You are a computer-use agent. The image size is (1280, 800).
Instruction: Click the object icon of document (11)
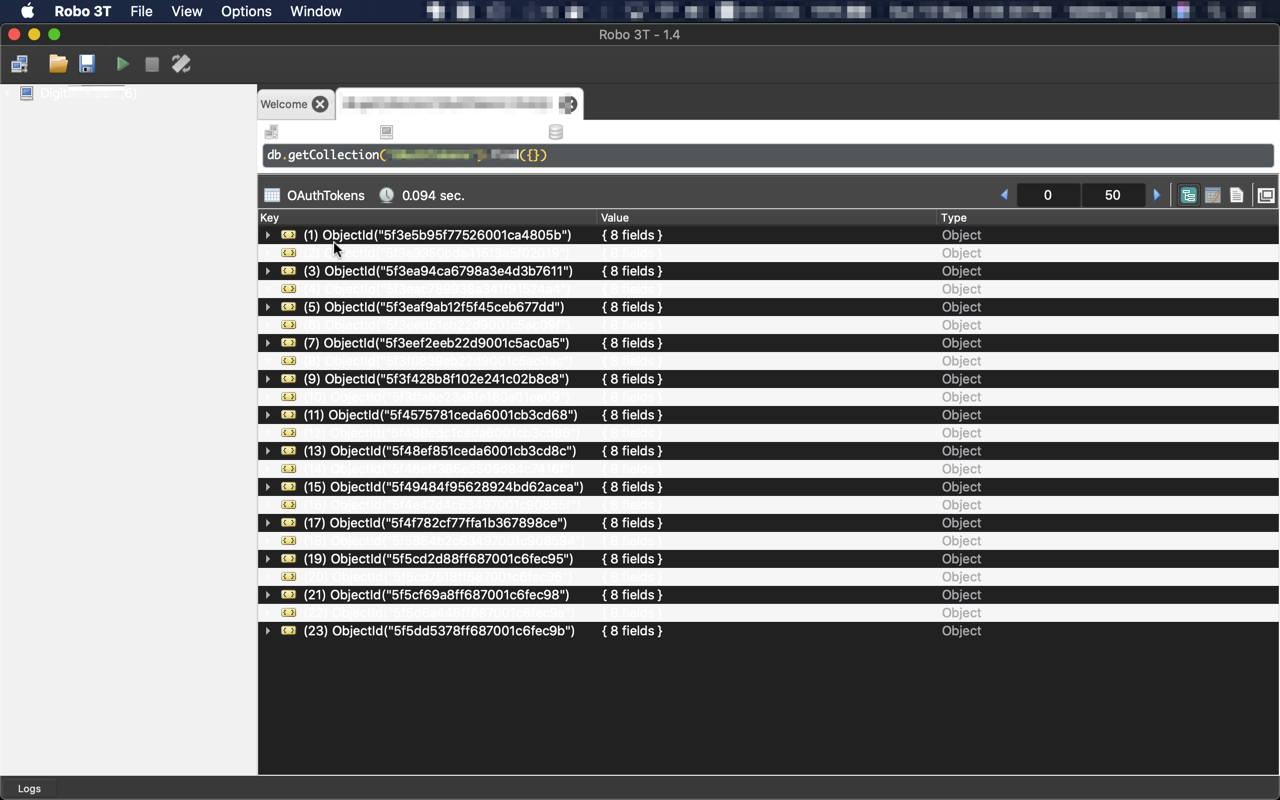289,415
